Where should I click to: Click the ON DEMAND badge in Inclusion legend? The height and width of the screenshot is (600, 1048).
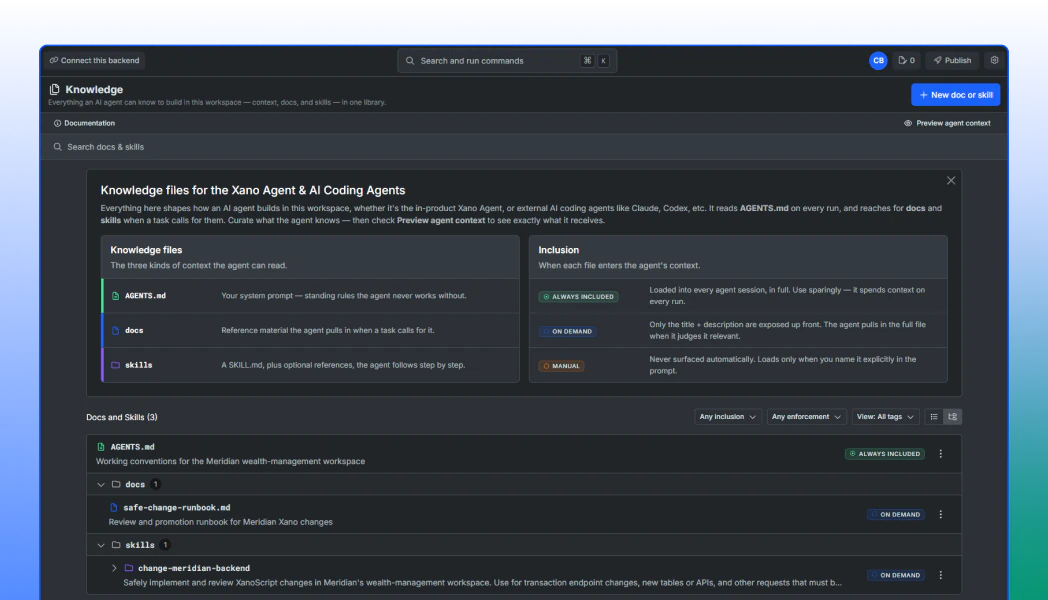tap(567, 331)
